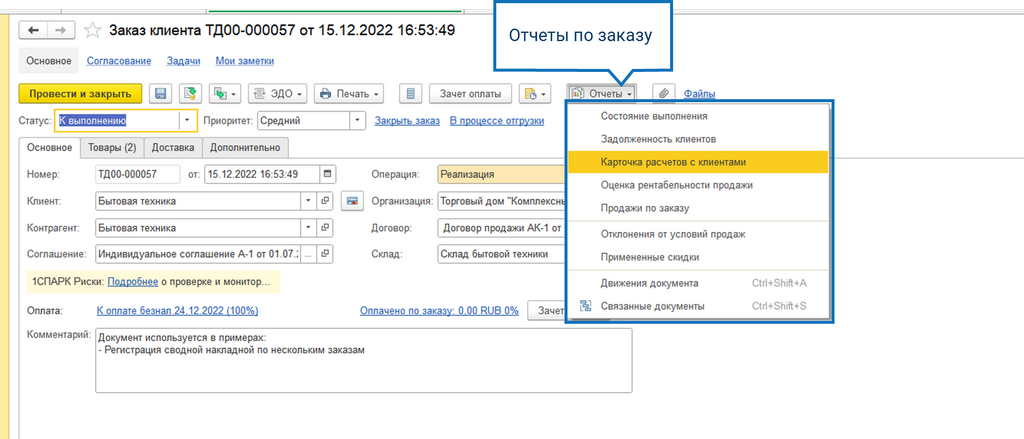Click inside the Комментарий text area

pos(364,361)
